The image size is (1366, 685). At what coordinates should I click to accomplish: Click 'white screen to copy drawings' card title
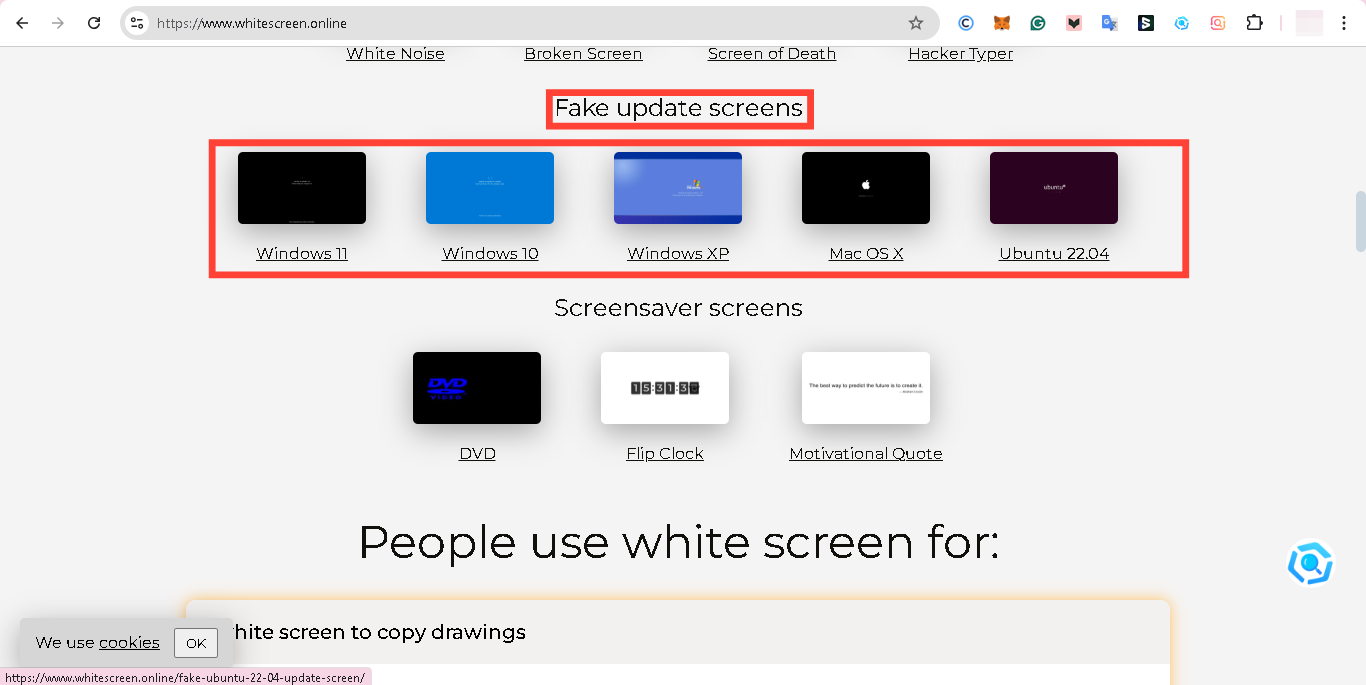372,632
